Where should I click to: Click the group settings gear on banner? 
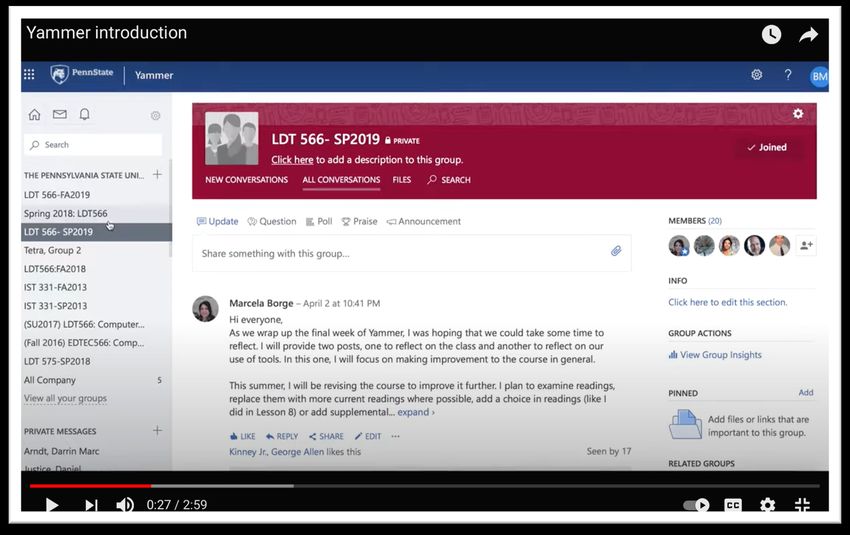[x=798, y=114]
